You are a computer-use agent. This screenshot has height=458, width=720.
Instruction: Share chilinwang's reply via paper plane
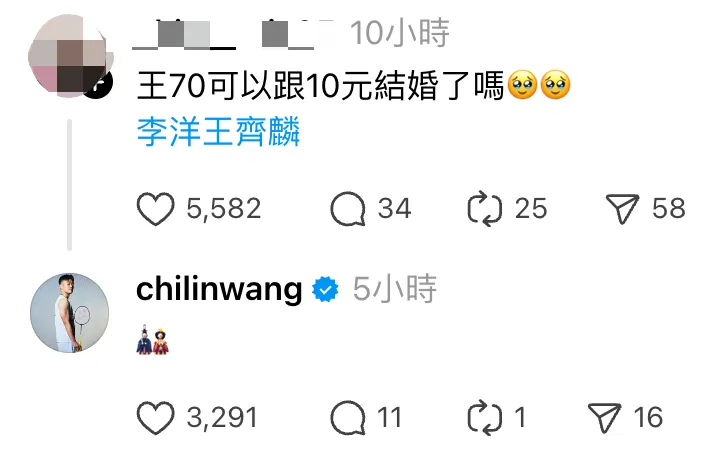click(x=605, y=418)
